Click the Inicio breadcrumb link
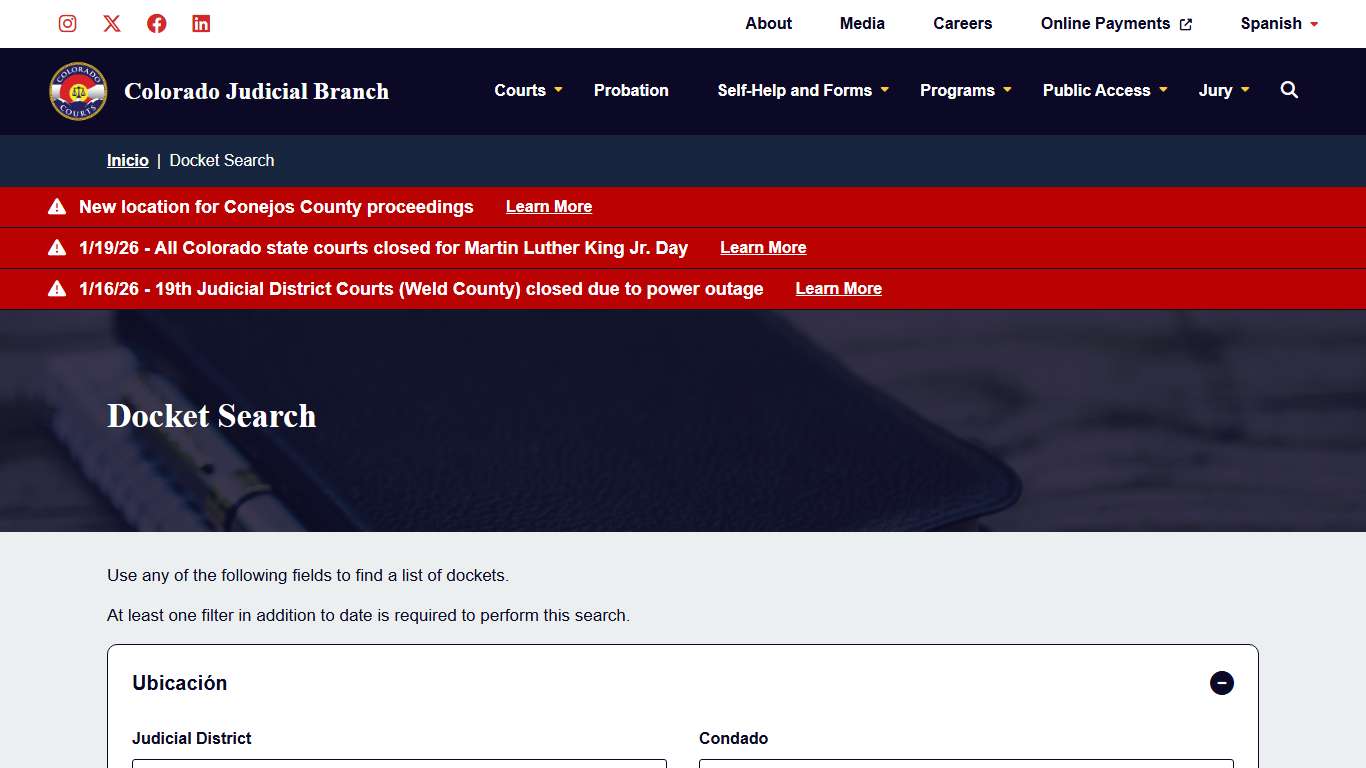This screenshot has height=768, width=1366. 128,161
